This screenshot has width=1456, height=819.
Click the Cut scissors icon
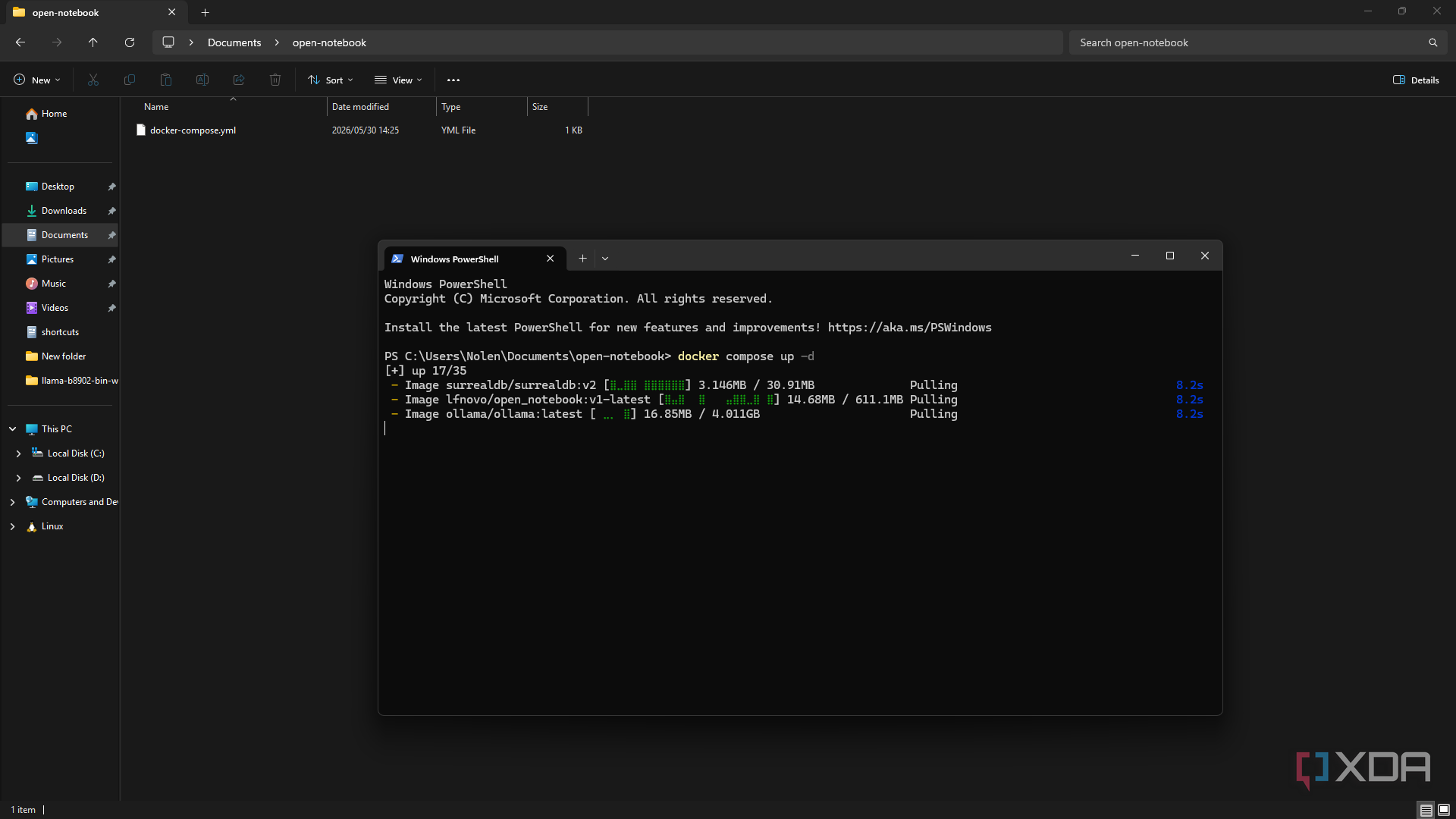click(93, 80)
